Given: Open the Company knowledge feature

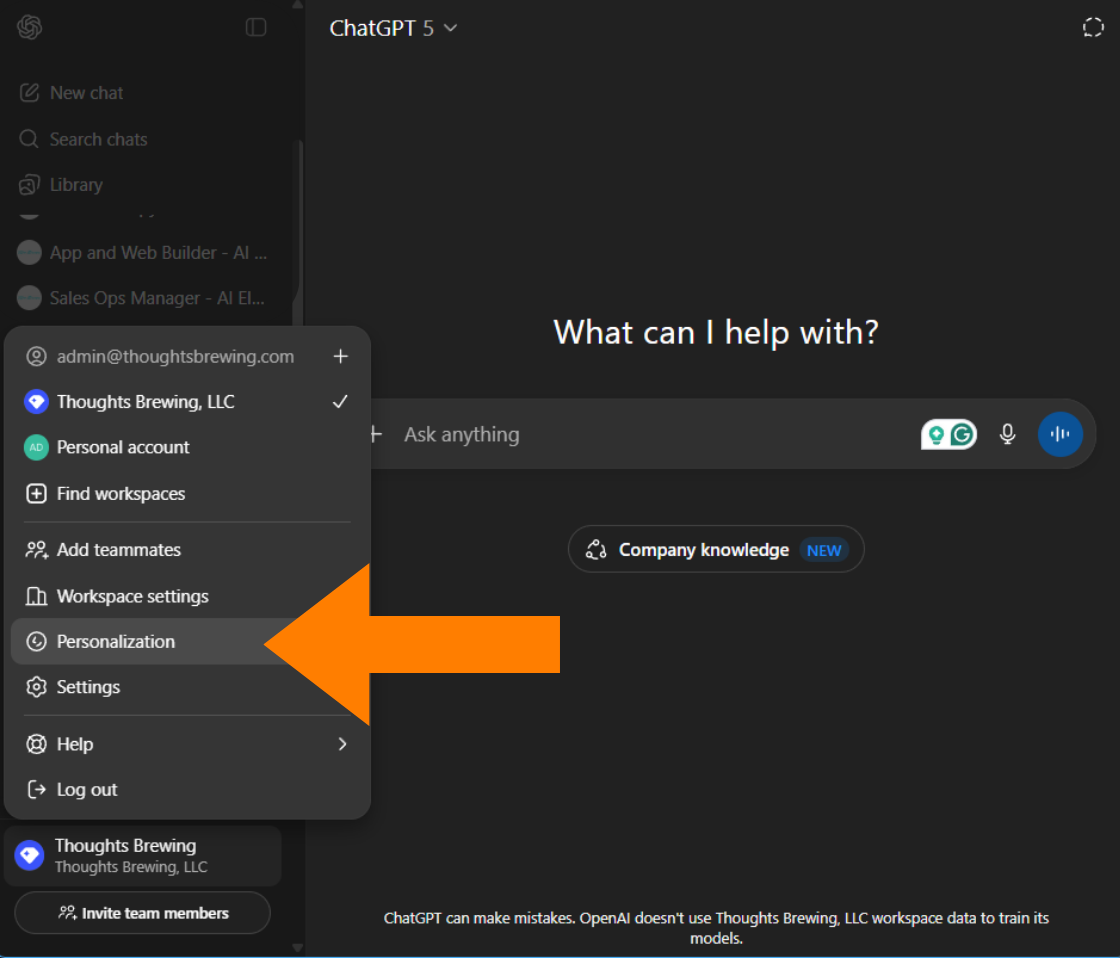Looking at the screenshot, I should [x=715, y=549].
